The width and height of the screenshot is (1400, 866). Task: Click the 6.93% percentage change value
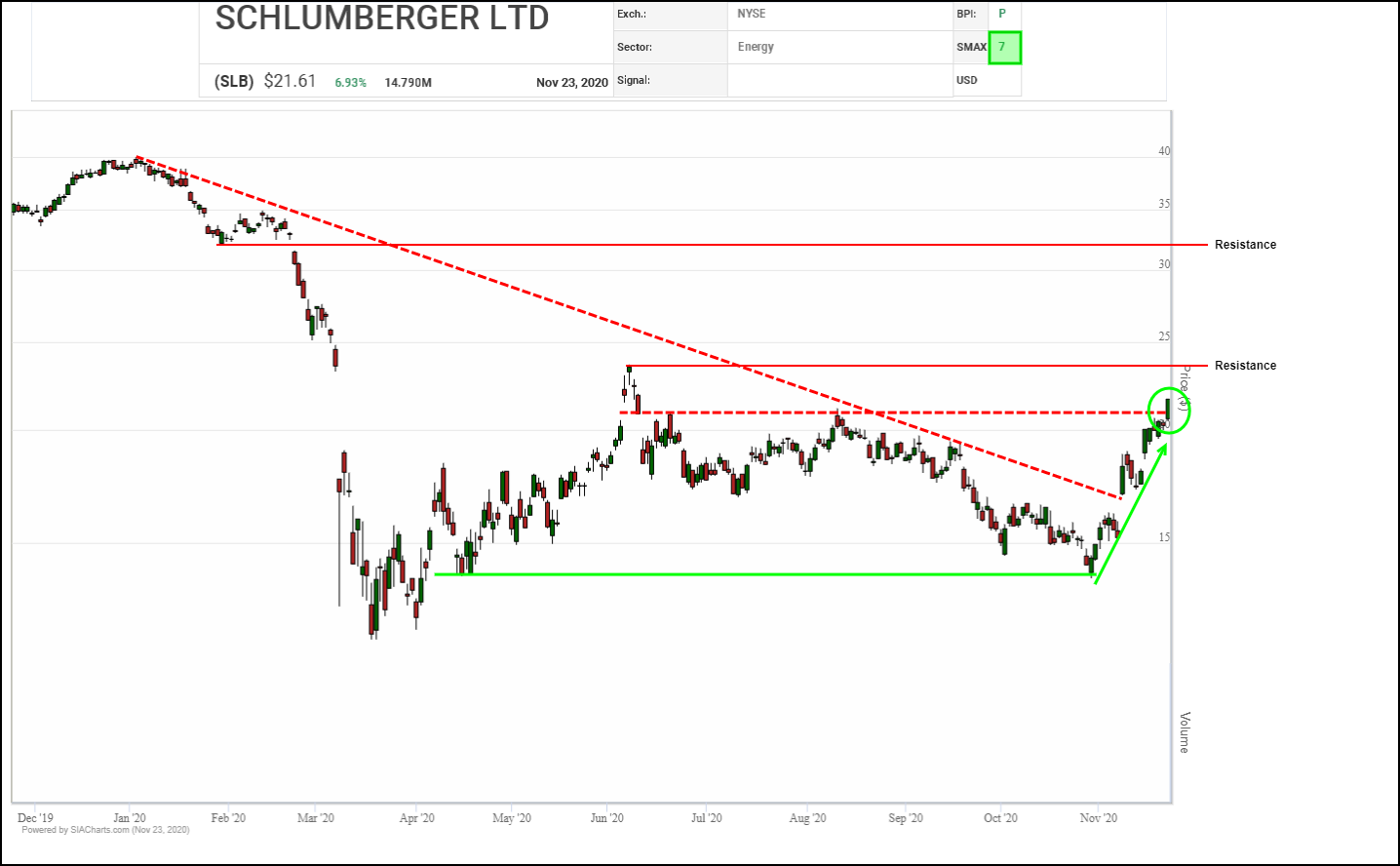[x=350, y=83]
